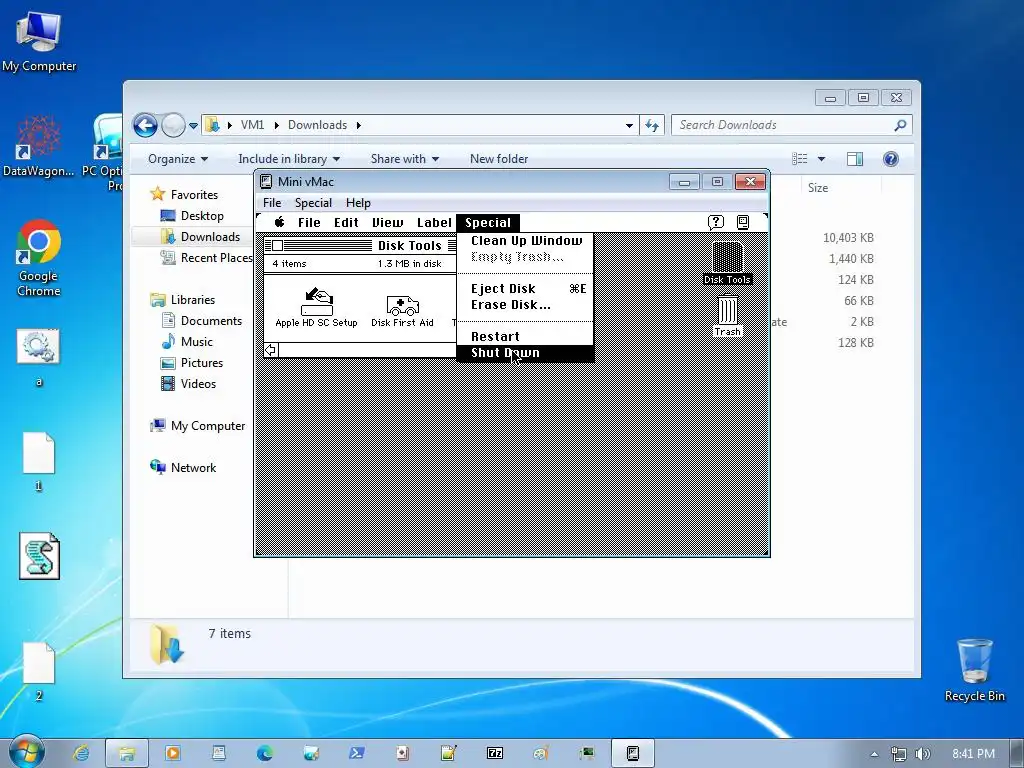This screenshot has height=768, width=1024.
Task: Open the change view options dropdown arrow
Action: click(822, 159)
